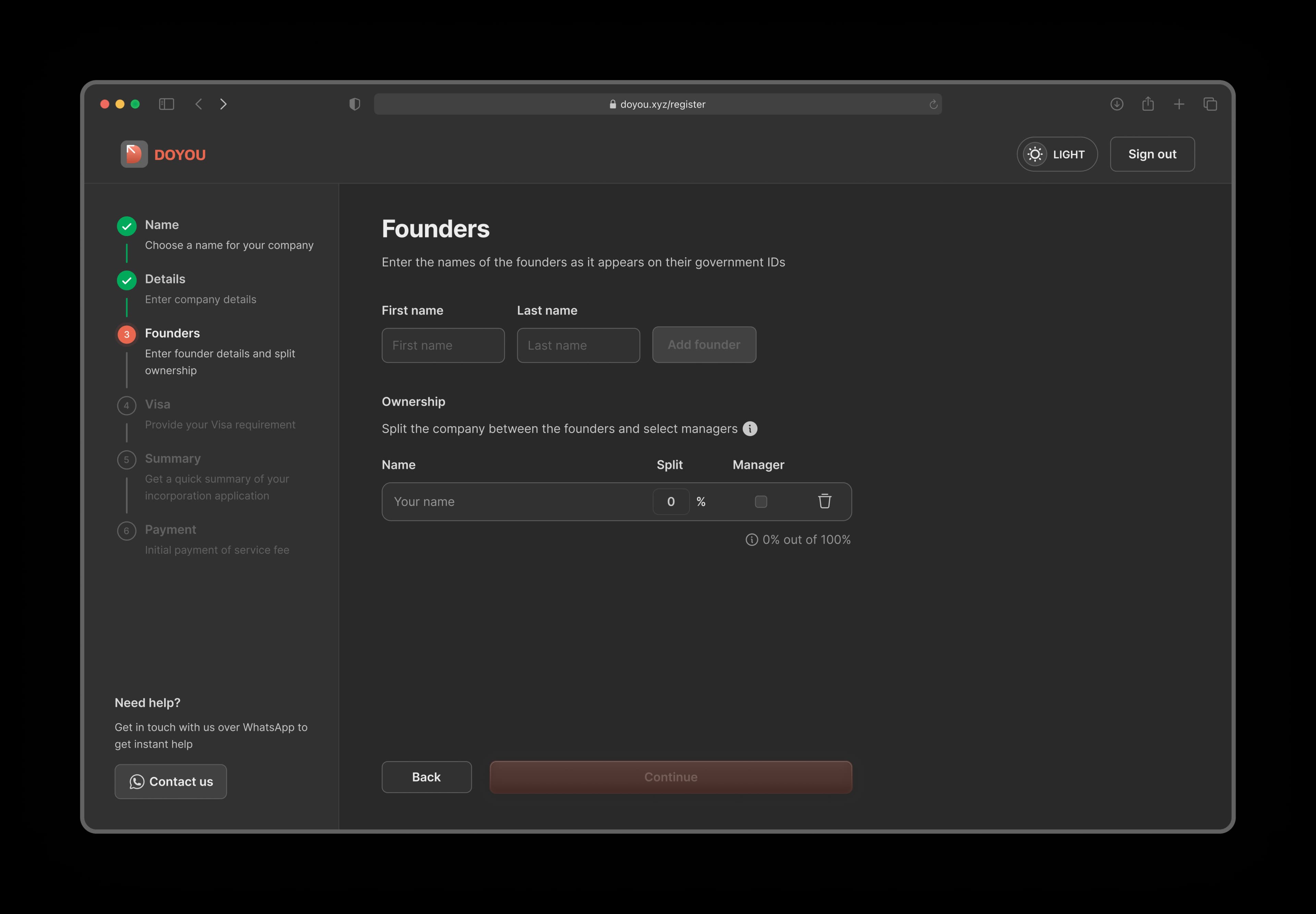This screenshot has height=914, width=1316.
Task: Click the WhatsApp icon on Contact us button
Action: [136, 782]
